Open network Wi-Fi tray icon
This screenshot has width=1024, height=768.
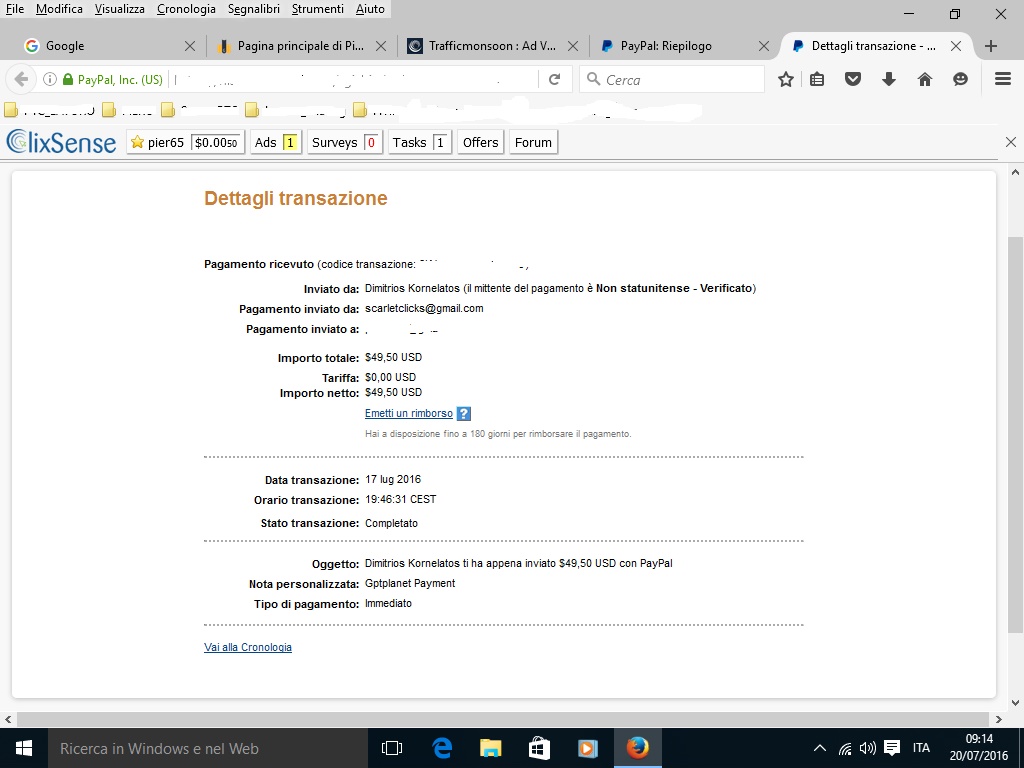pos(845,748)
